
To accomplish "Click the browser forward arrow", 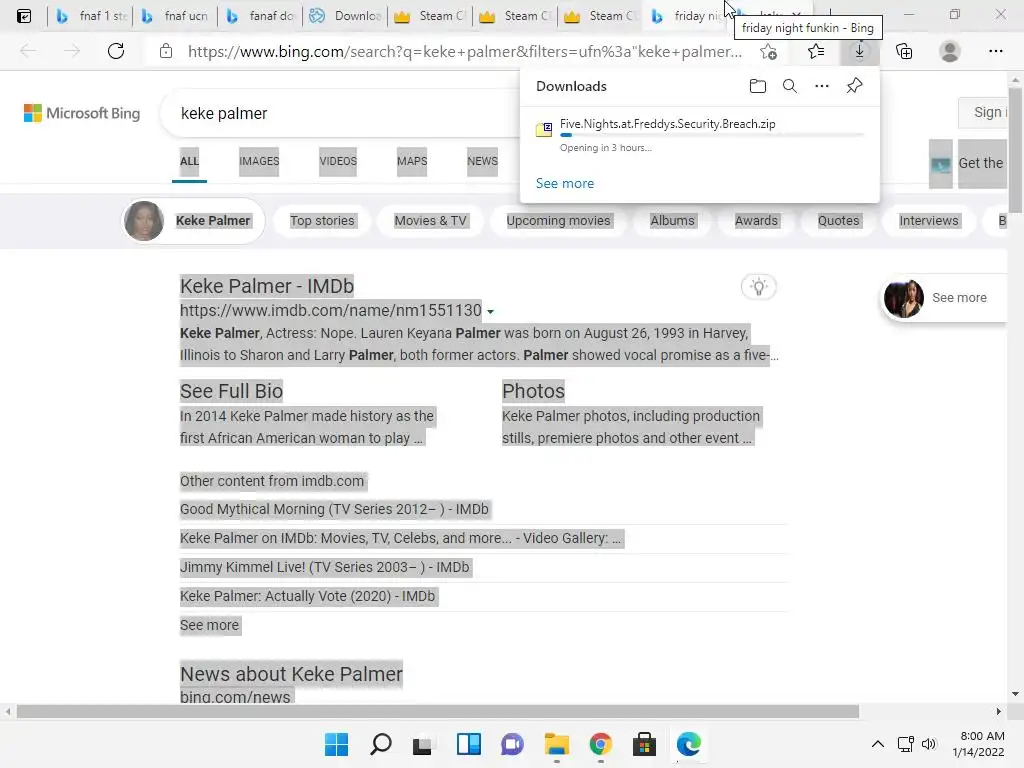I will click(x=72, y=51).
